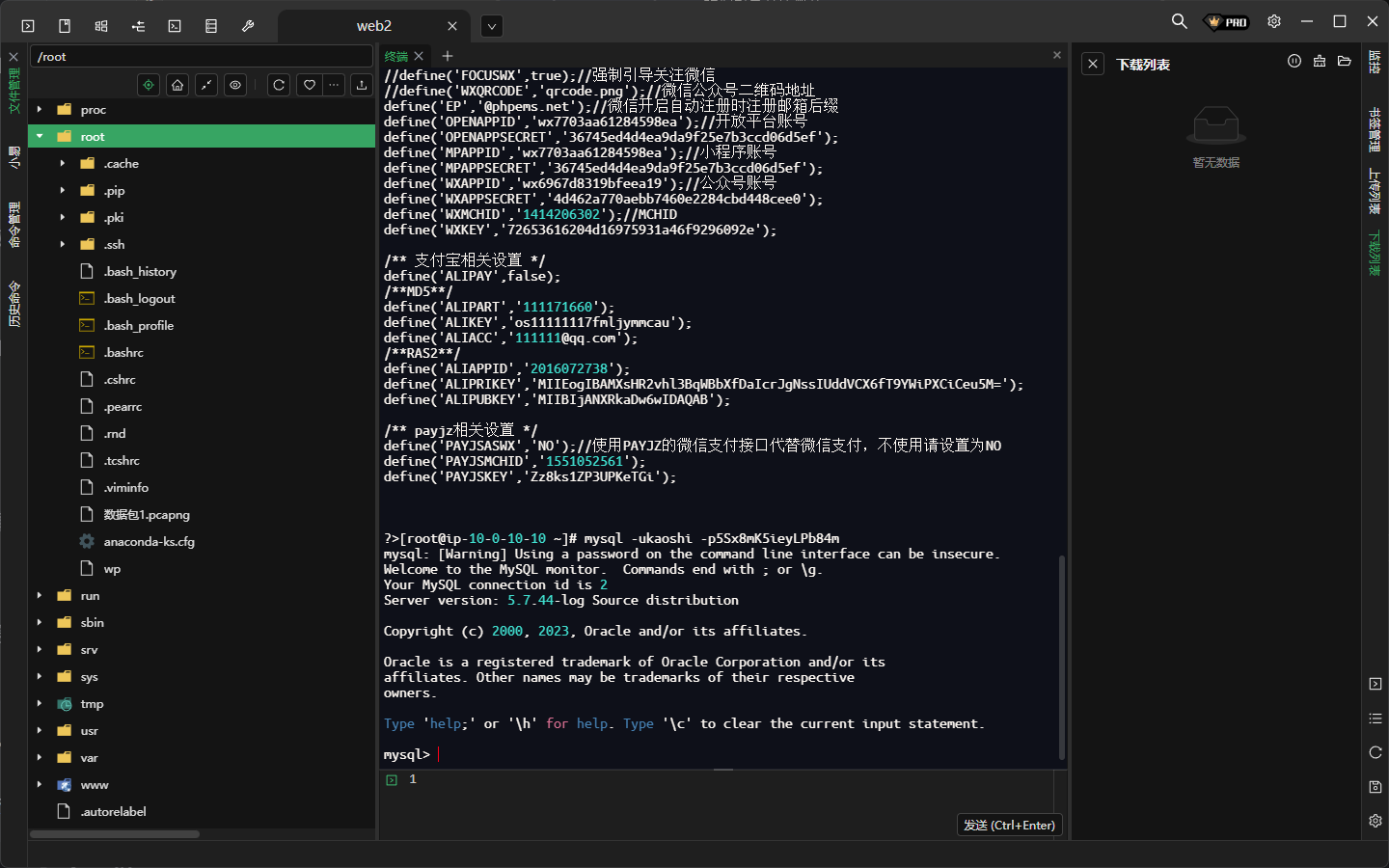The height and width of the screenshot is (868, 1389).
Task: Expand the .ssh folder
Action: (63, 245)
